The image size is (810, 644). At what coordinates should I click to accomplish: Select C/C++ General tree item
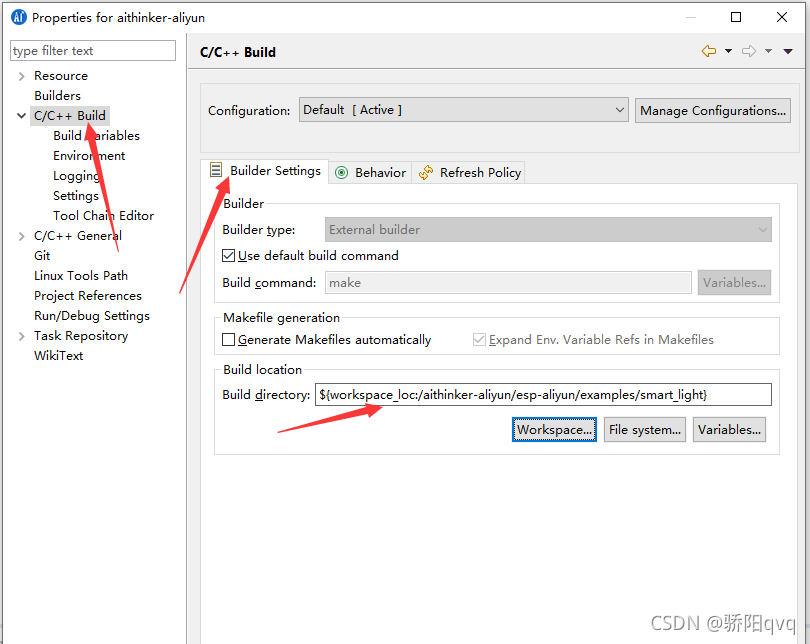78,236
